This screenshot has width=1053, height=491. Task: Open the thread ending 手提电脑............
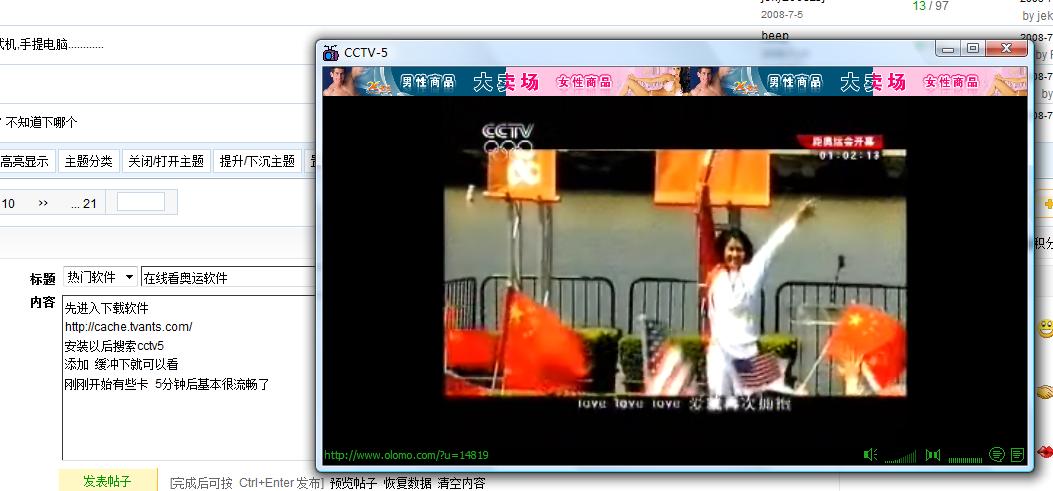coord(52,45)
